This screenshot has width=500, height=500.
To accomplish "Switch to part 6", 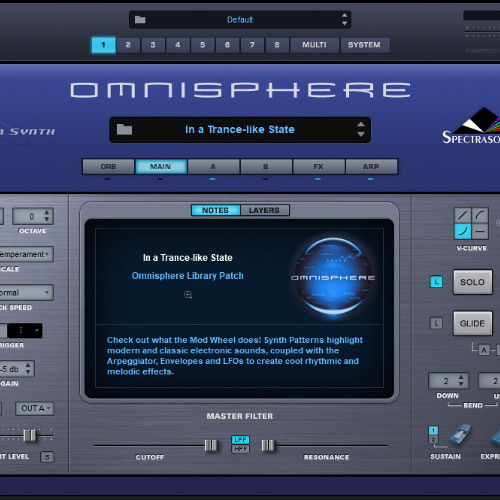I will [x=227, y=45].
